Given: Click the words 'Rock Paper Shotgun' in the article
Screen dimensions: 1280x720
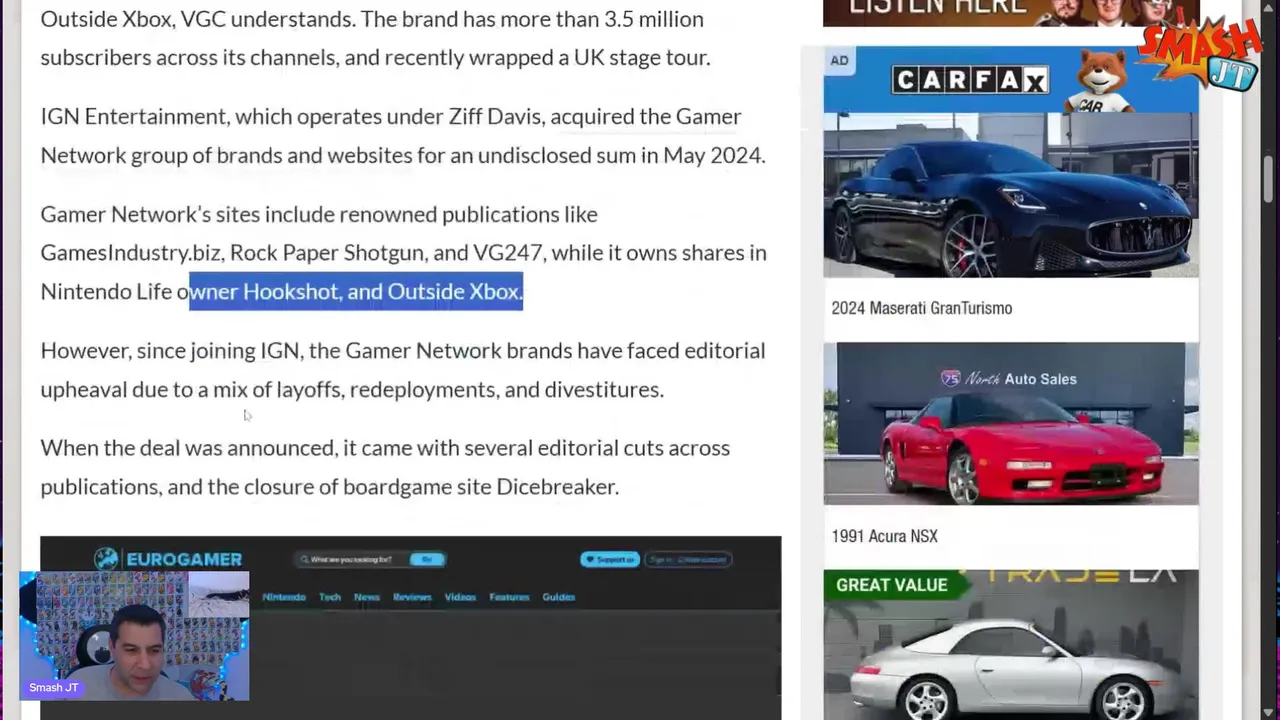Looking at the screenshot, I should click(328, 252).
